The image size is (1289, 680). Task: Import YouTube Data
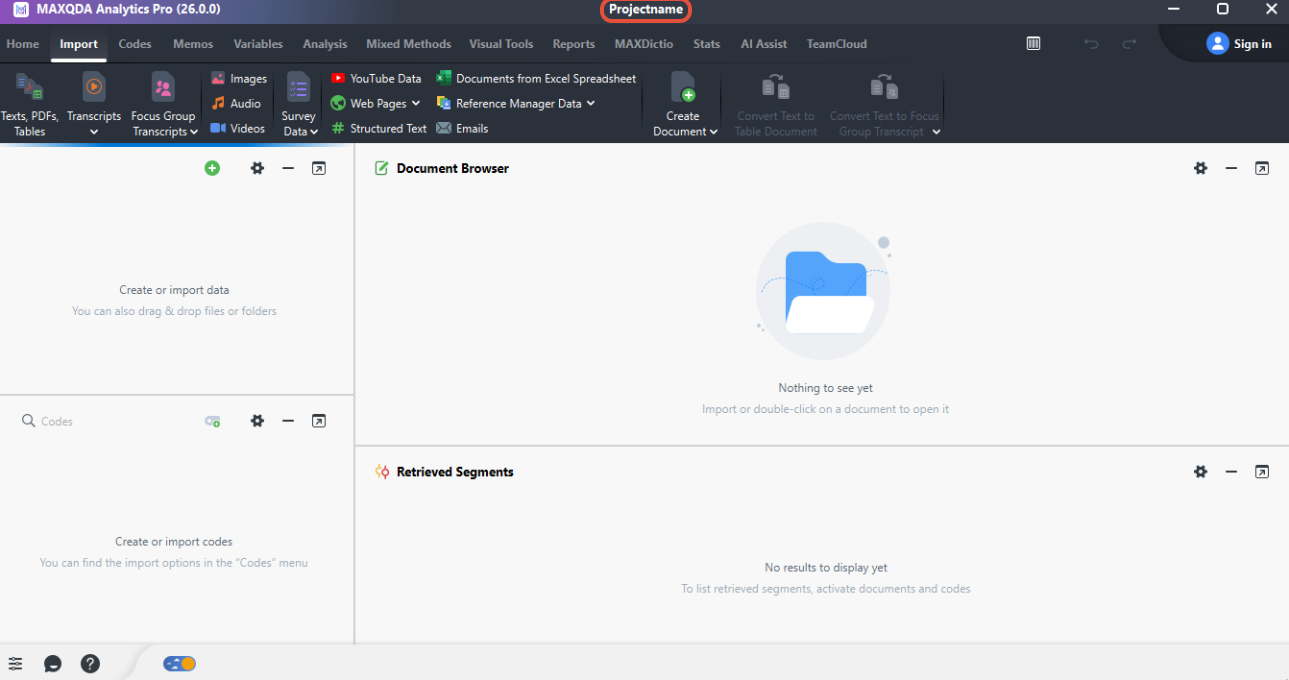[376, 79]
